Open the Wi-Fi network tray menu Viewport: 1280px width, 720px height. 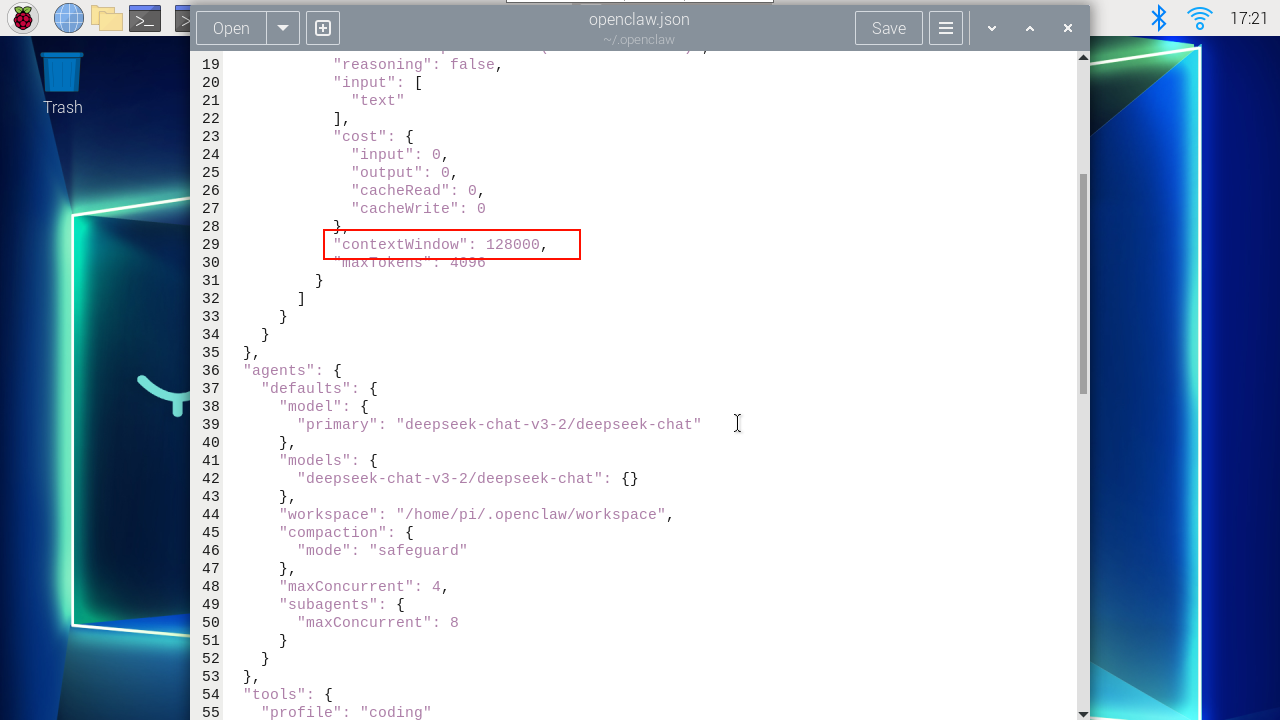1199,18
